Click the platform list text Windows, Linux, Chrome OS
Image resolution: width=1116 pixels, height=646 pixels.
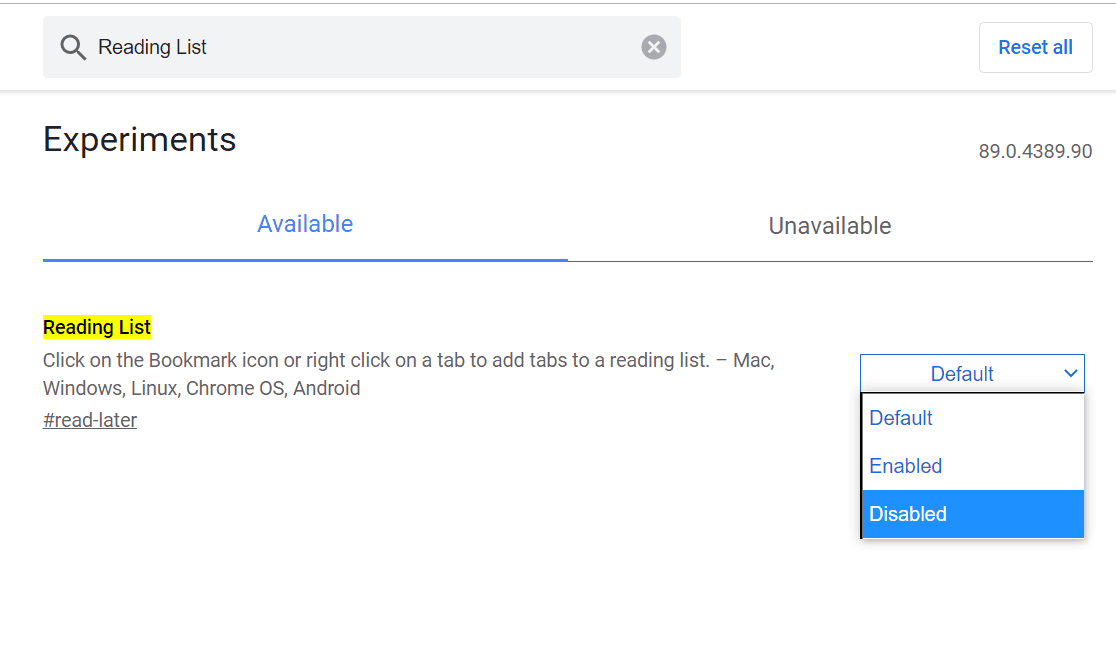click(x=165, y=388)
